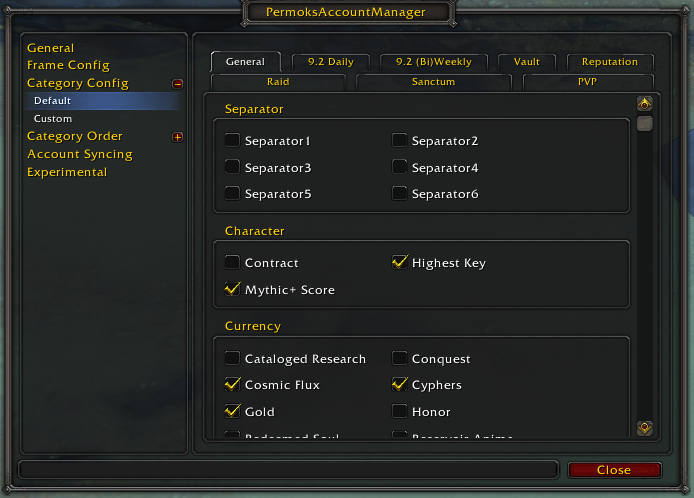Enable the Conquest currency checkbox
The image size is (694, 498).
point(399,358)
